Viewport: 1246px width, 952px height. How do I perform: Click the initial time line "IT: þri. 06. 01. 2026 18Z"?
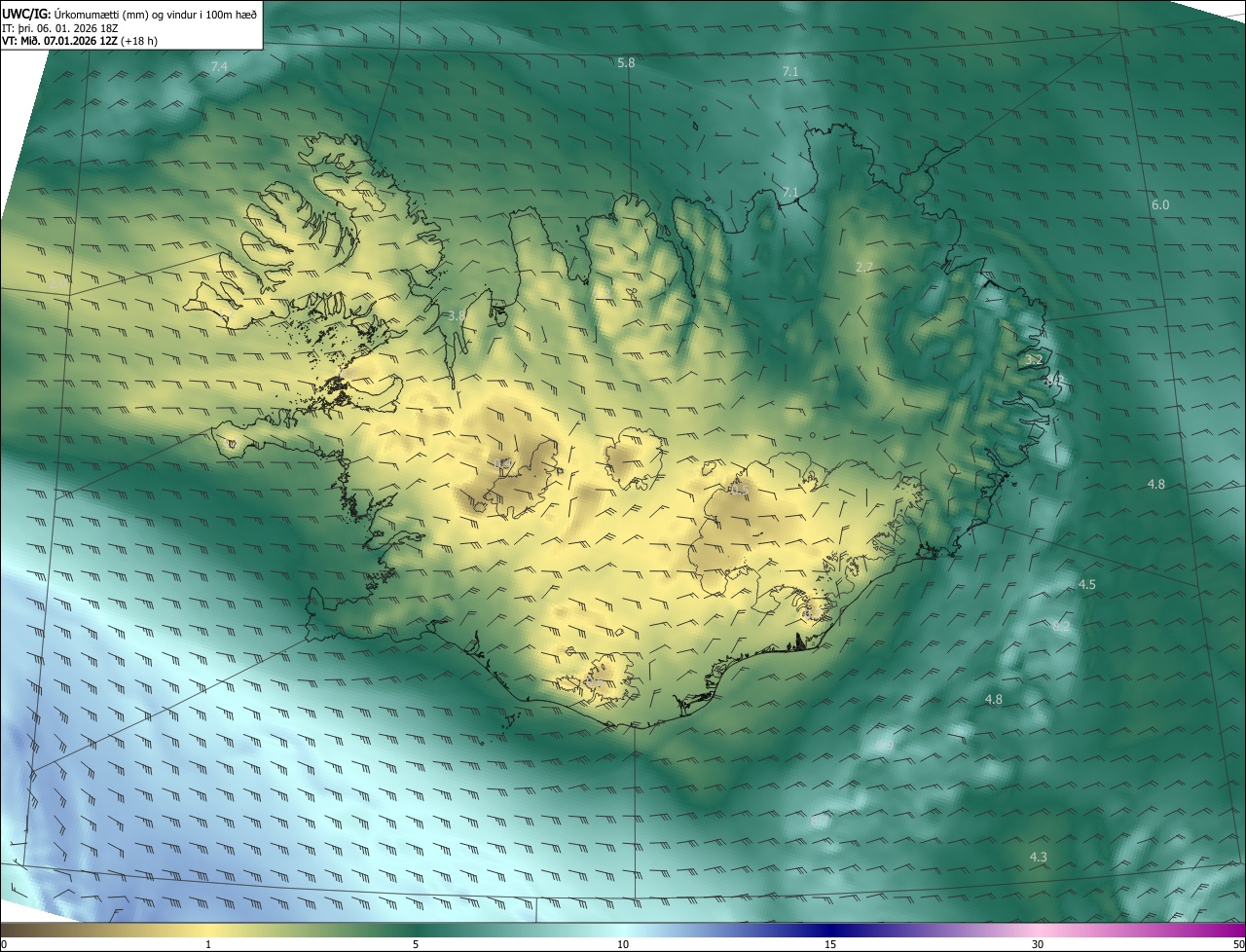tap(60, 27)
